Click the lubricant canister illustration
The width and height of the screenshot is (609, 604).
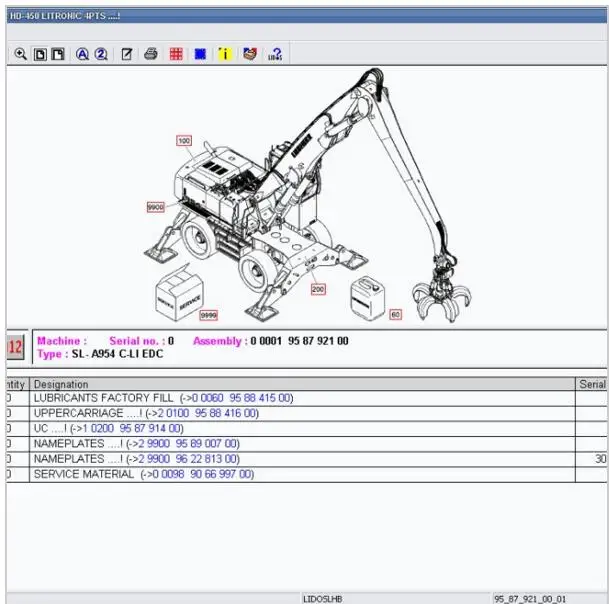pyautogui.click(x=367, y=298)
